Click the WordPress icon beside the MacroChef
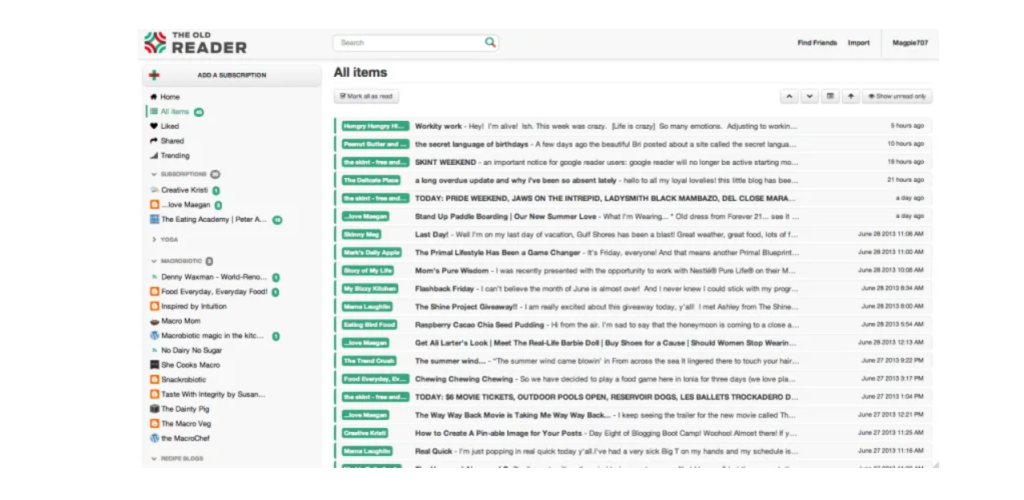Viewport: 1024px width, 500px height. (x=155, y=438)
